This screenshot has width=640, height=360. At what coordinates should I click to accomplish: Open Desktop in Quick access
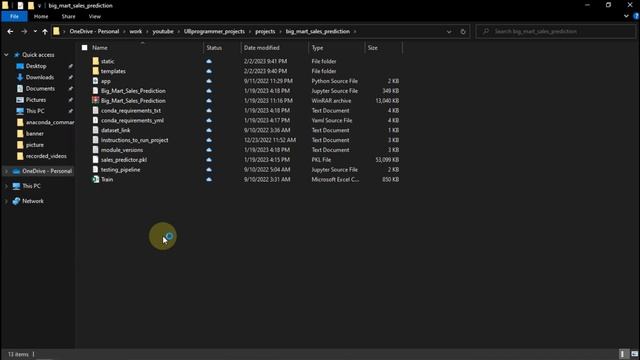click(x=36, y=66)
